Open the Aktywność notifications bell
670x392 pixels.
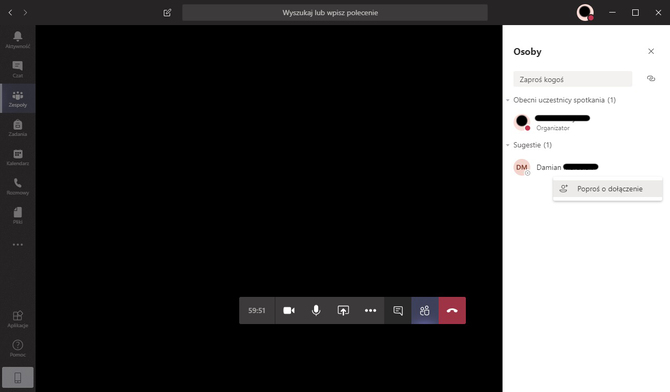[x=18, y=39]
